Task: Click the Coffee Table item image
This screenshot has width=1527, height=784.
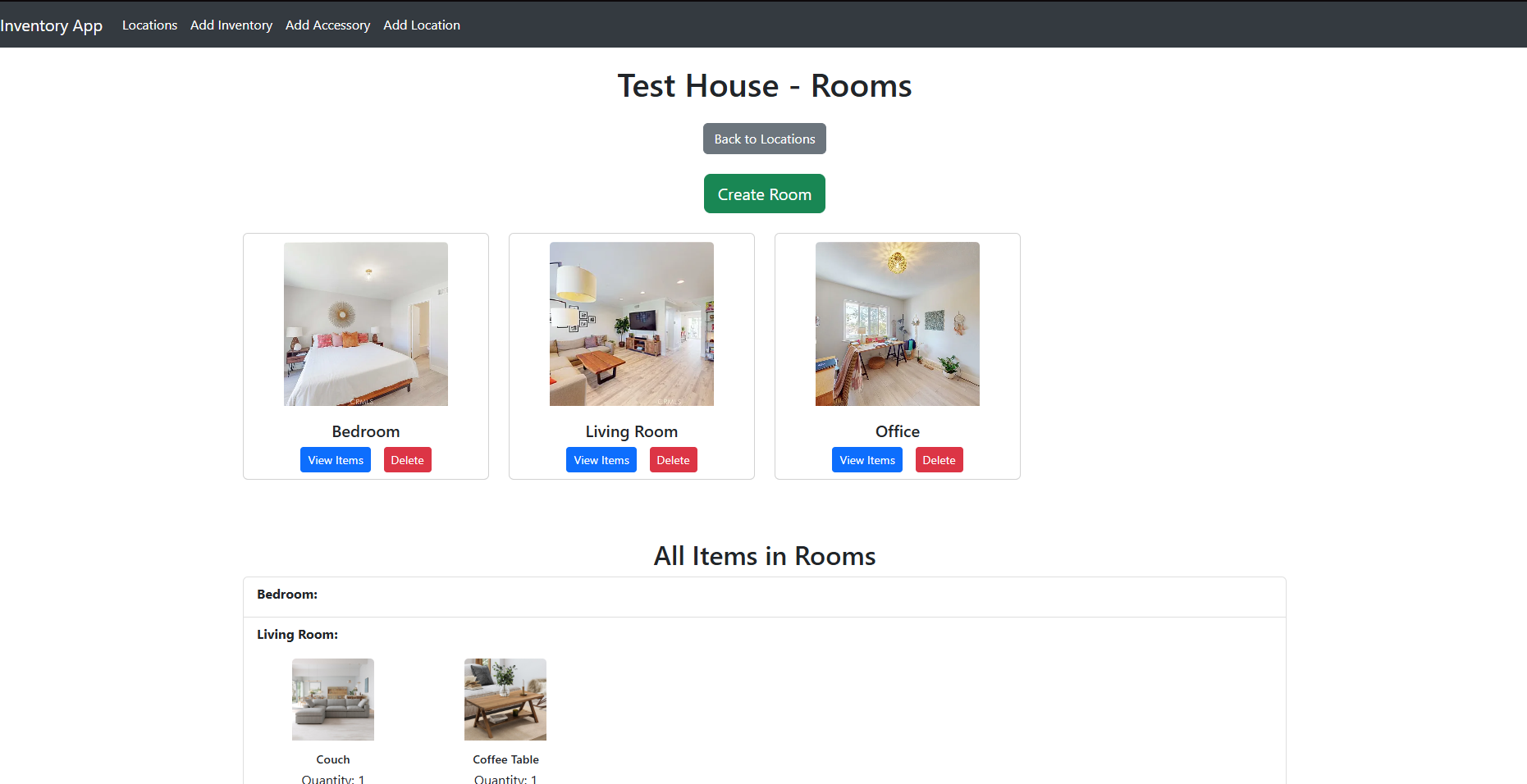Action: coord(505,699)
